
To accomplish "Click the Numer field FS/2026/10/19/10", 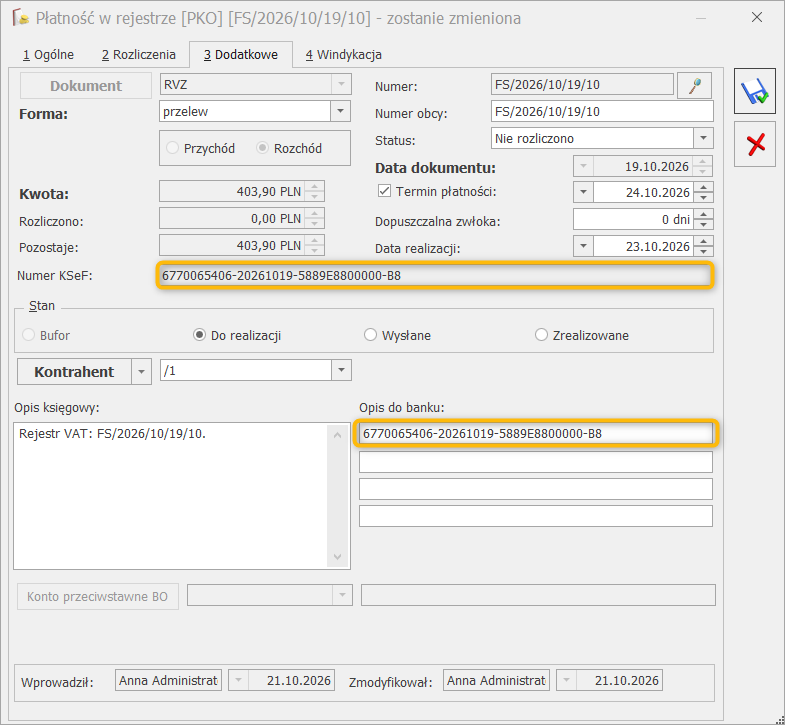I will 582,84.
